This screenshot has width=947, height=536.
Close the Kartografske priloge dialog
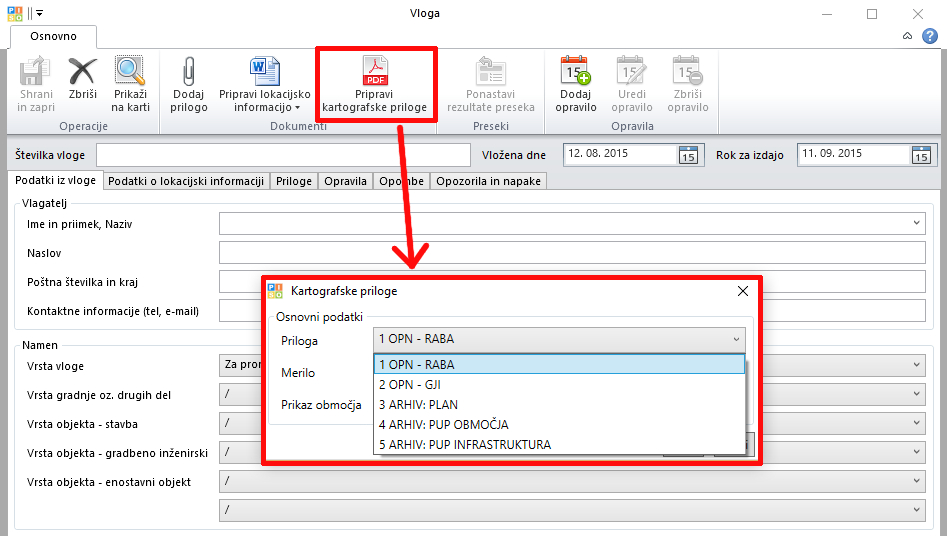point(742,291)
